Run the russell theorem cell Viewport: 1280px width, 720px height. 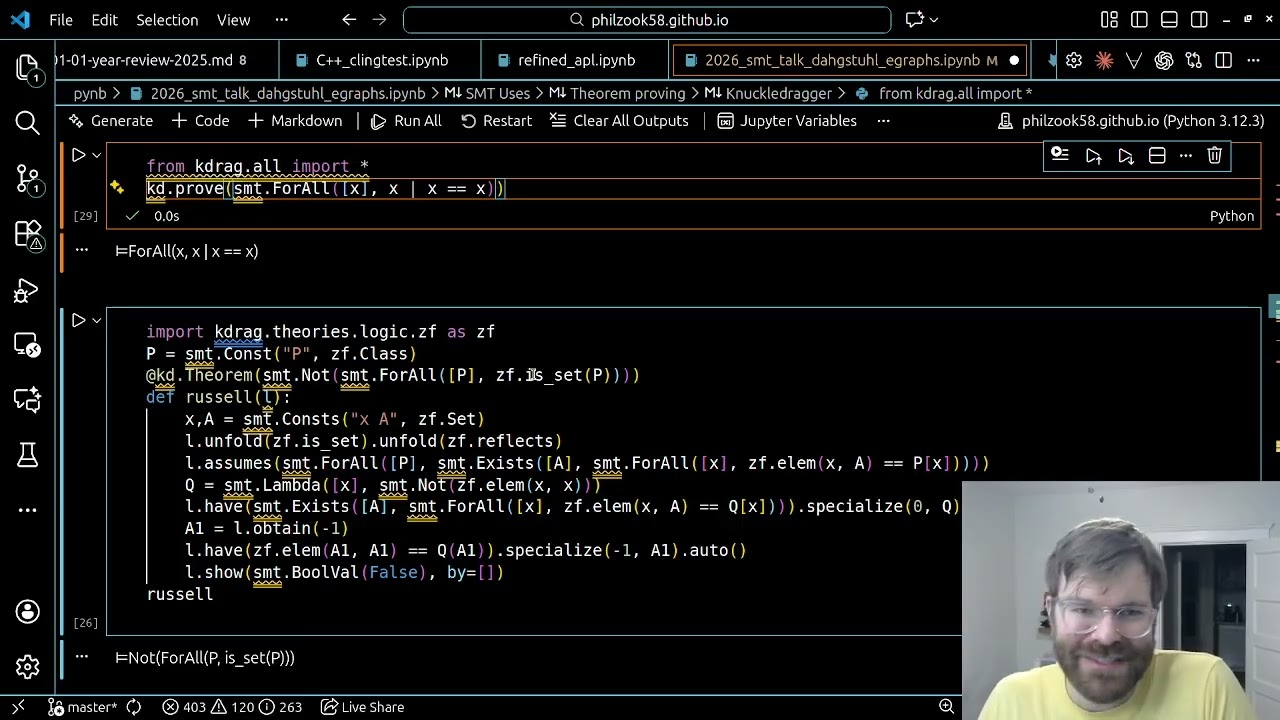[78, 320]
